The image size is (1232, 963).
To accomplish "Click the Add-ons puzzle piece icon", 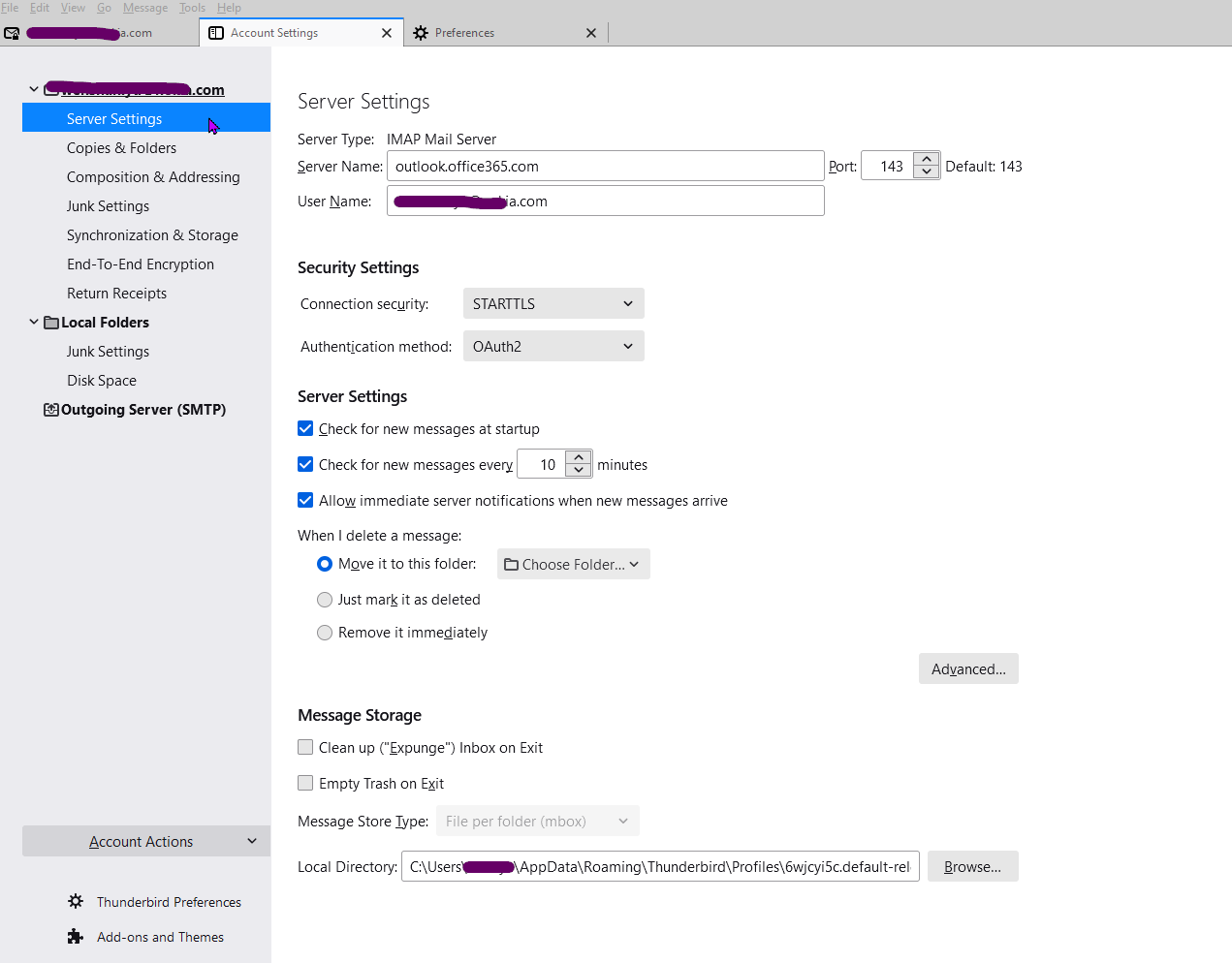I will [x=76, y=936].
